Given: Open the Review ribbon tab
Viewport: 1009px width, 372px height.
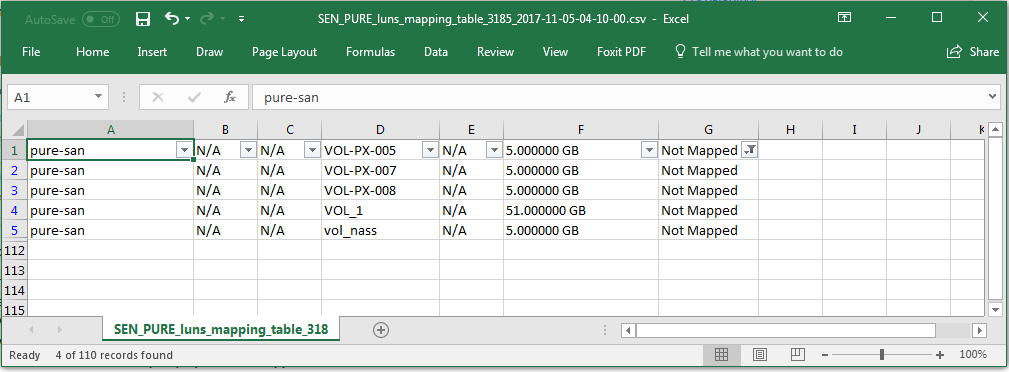Looking at the screenshot, I should coord(495,52).
